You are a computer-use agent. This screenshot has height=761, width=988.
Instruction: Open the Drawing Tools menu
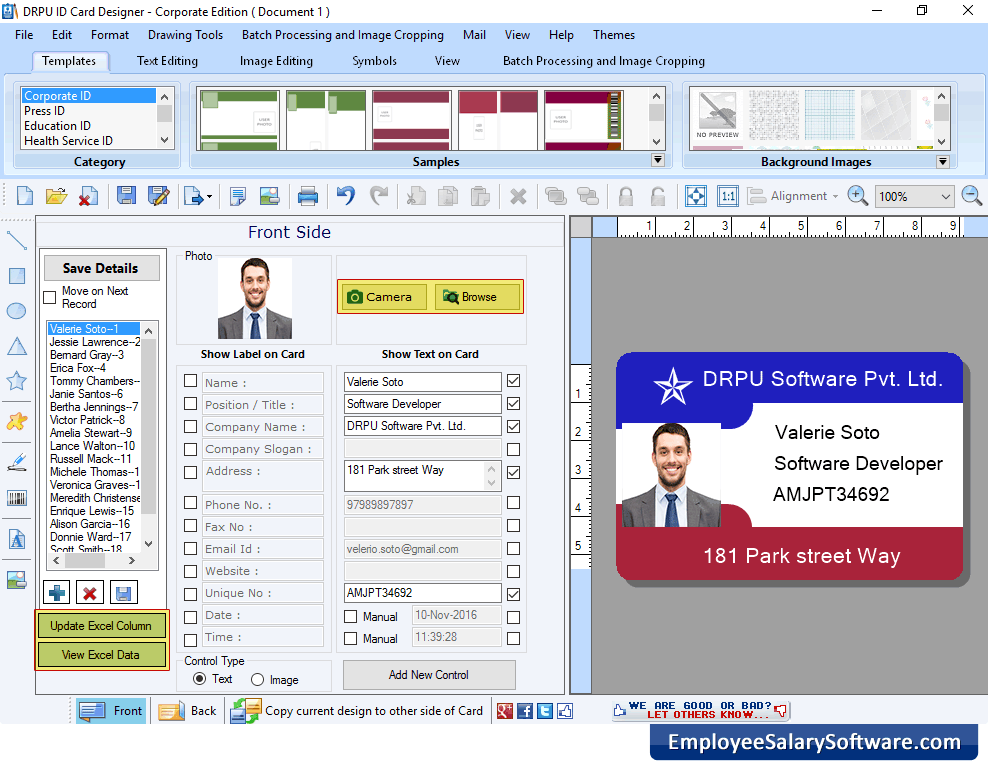point(185,35)
